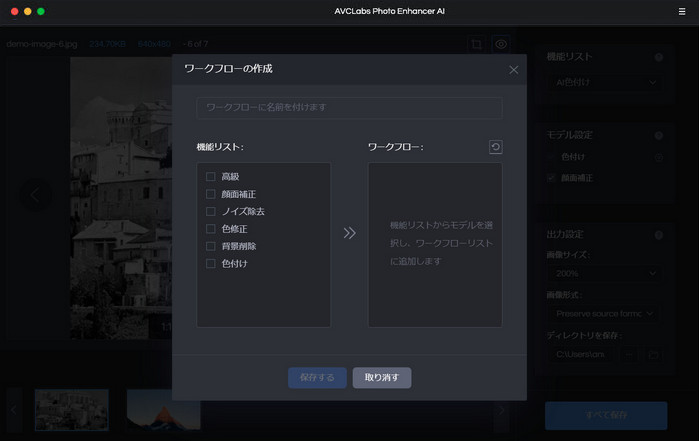Click the C:\Users save directory field

click(x=582, y=355)
